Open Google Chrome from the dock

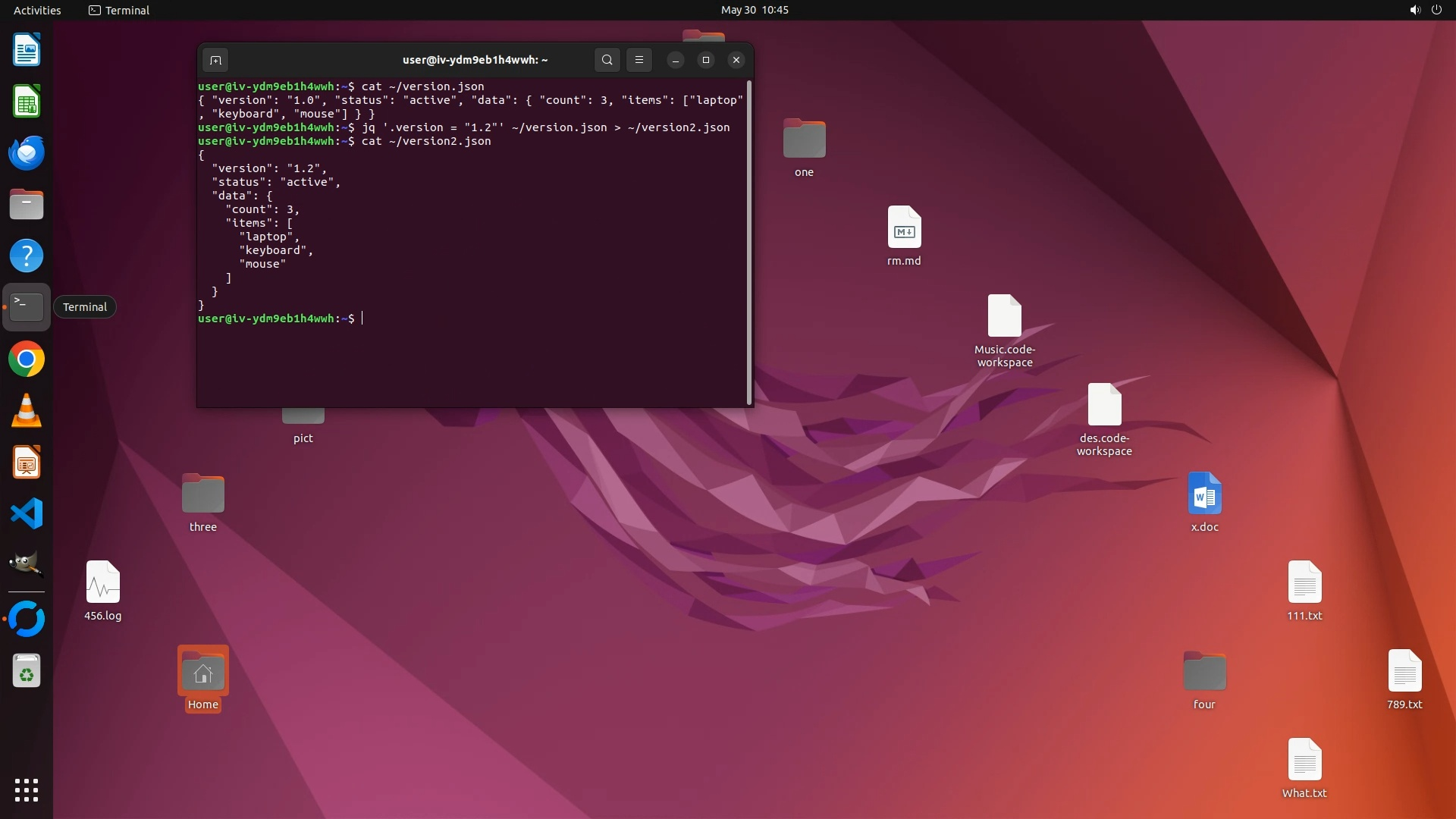point(27,359)
